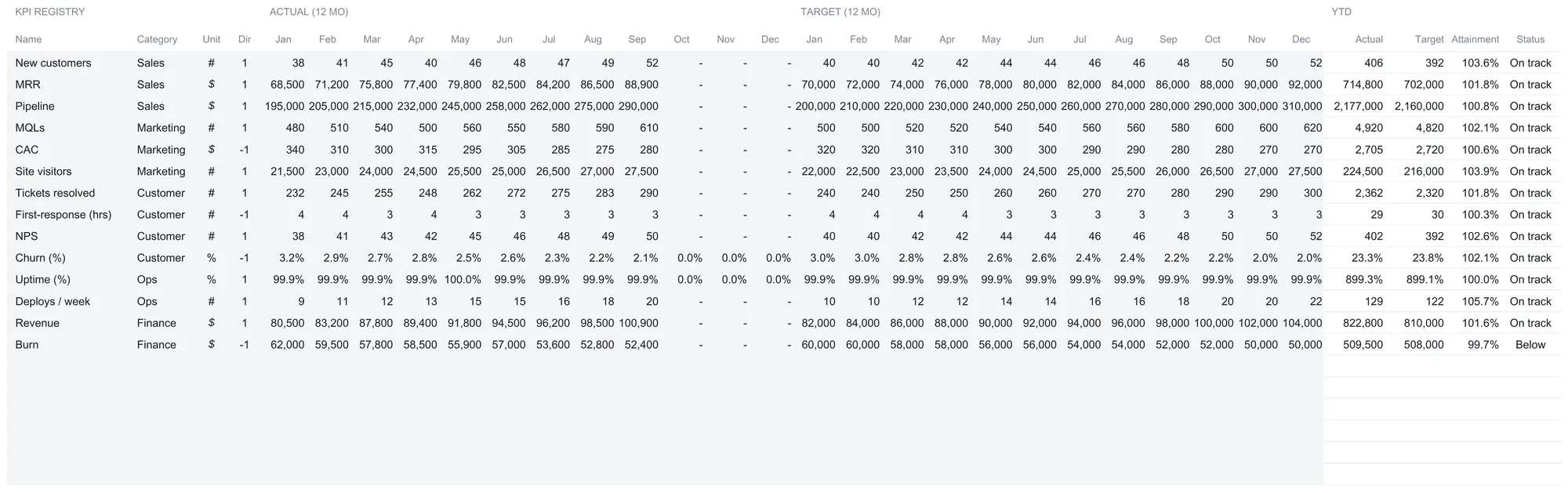The image size is (1568, 493).
Task: Click Revenue YTD actual 822,800
Action: pyautogui.click(x=1363, y=323)
